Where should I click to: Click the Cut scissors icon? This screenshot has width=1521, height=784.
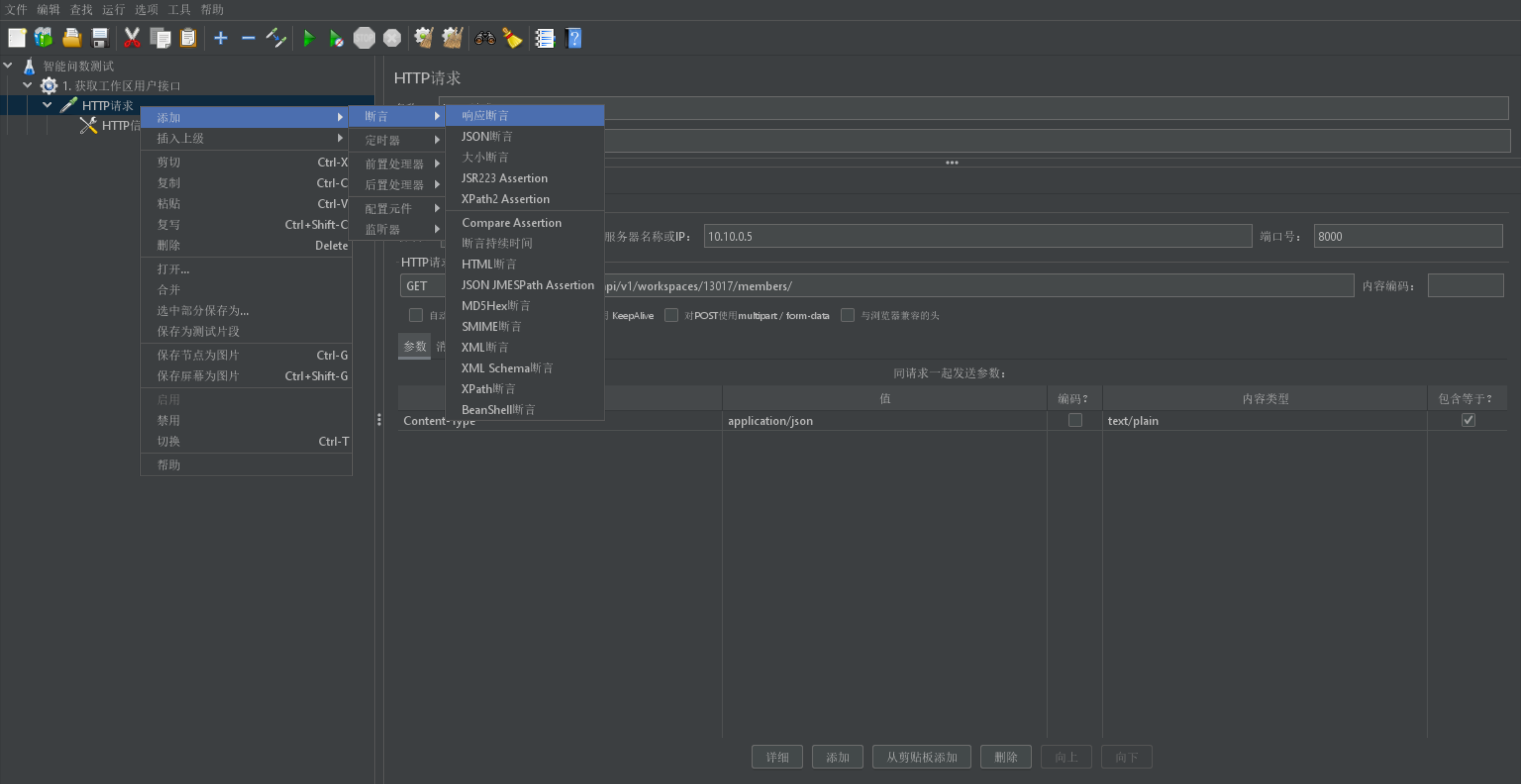click(x=132, y=38)
